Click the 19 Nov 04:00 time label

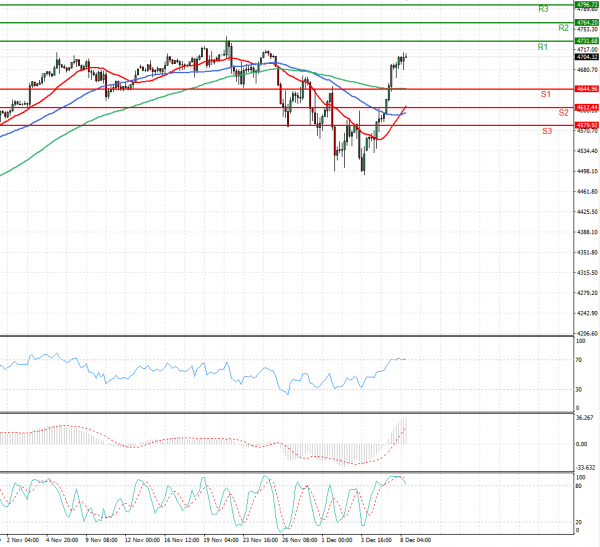(221, 540)
